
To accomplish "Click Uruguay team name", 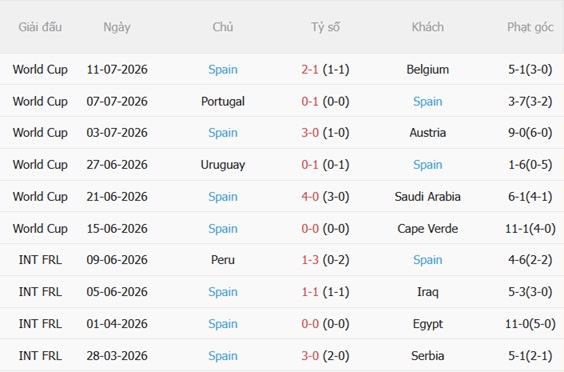I will (223, 165).
